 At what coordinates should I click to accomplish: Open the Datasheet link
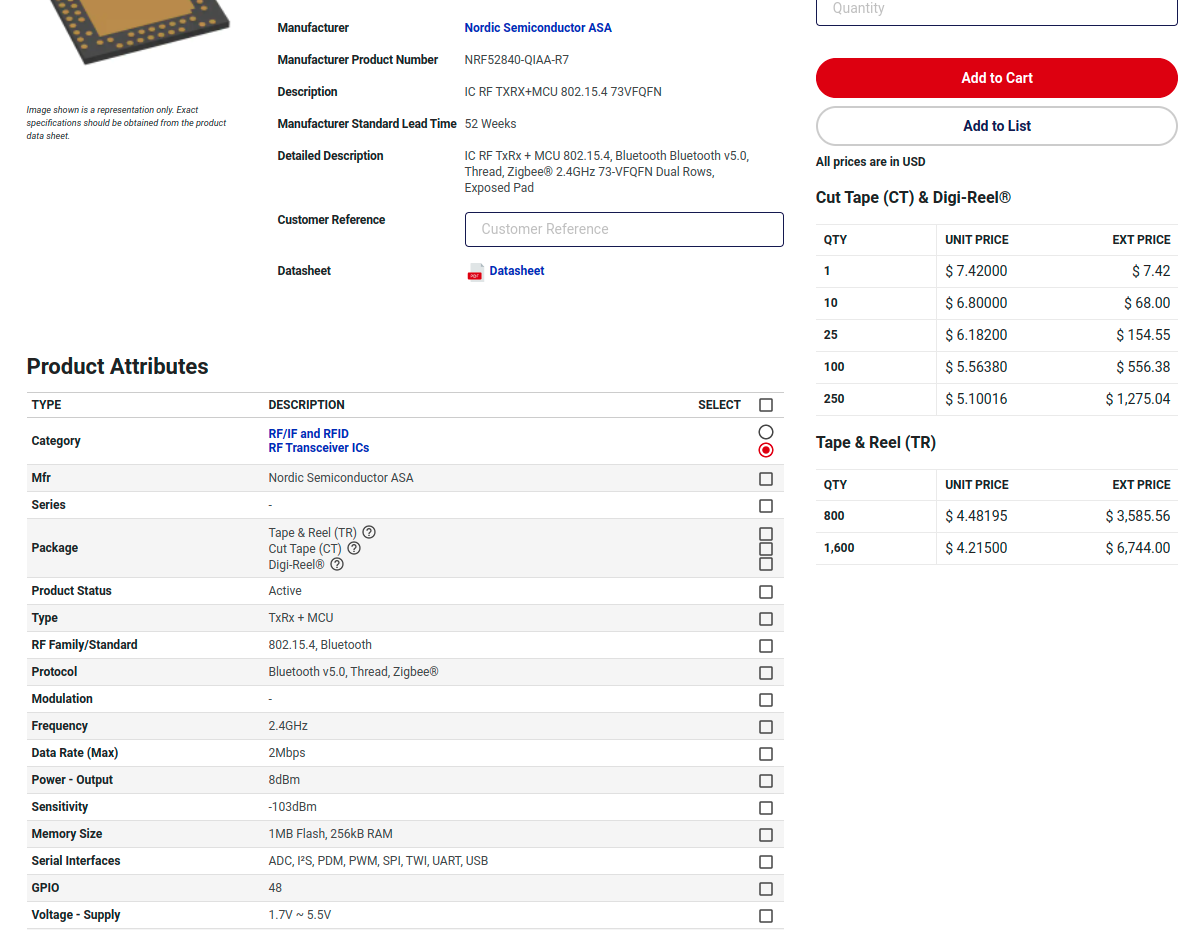coord(517,271)
